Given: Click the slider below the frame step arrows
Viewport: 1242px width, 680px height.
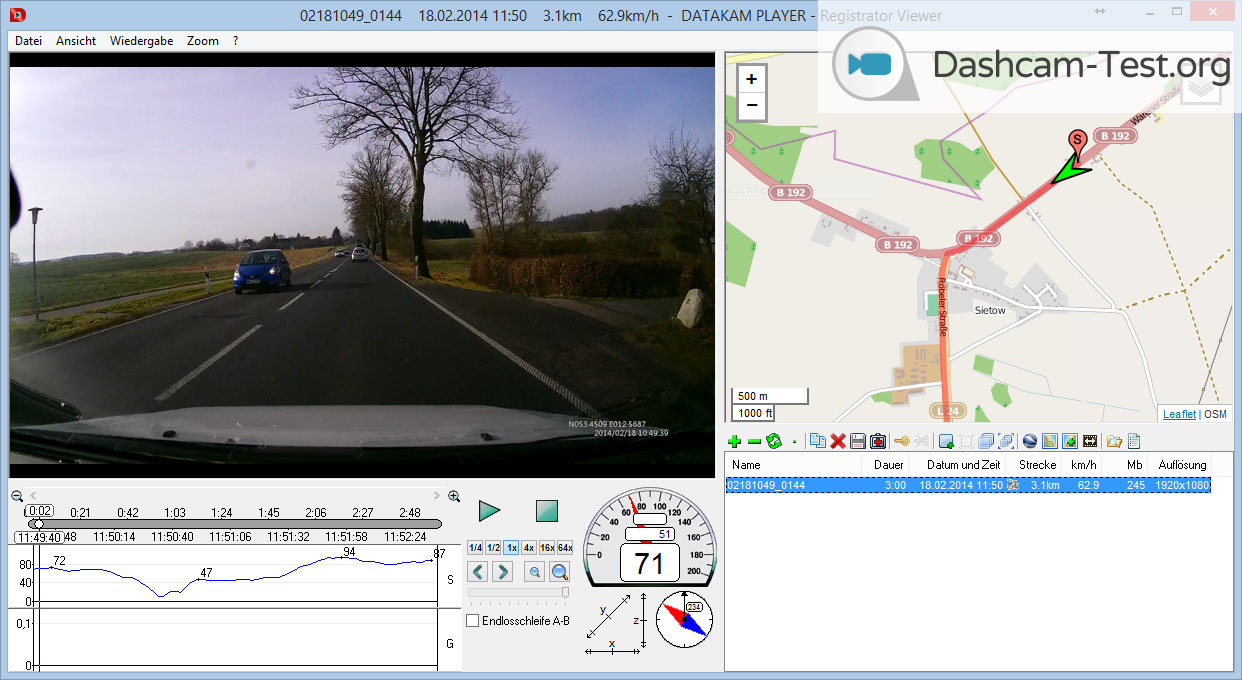Looking at the screenshot, I should tap(518, 593).
